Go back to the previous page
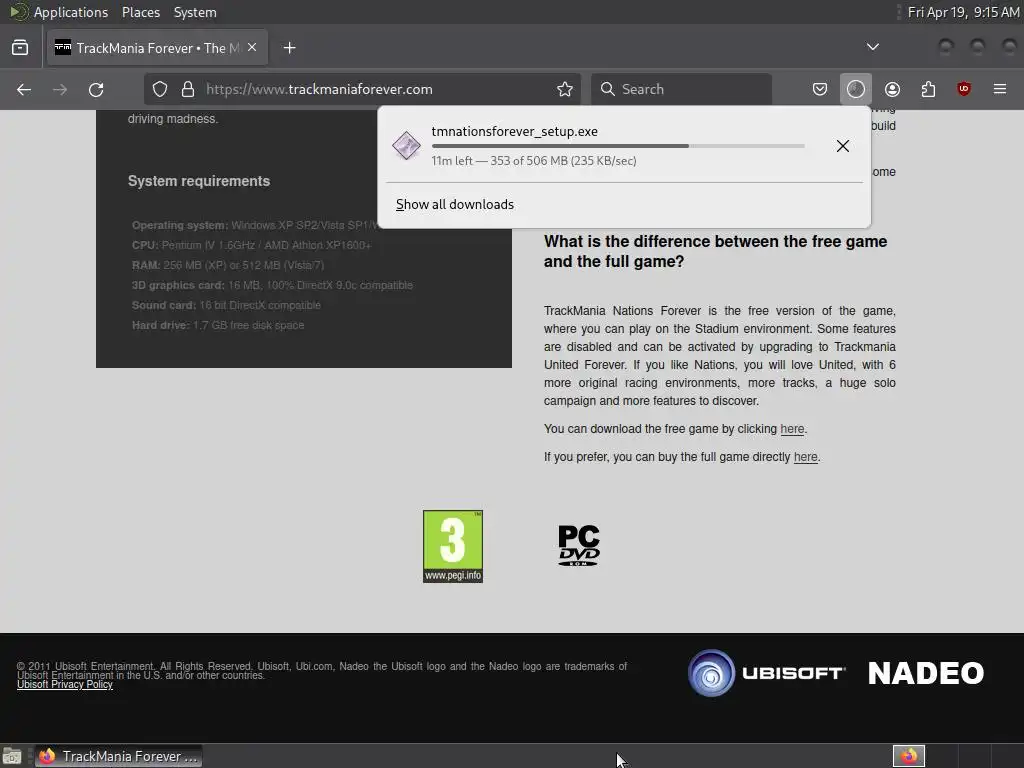Screen dimensions: 1024x768 tap(24, 89)
